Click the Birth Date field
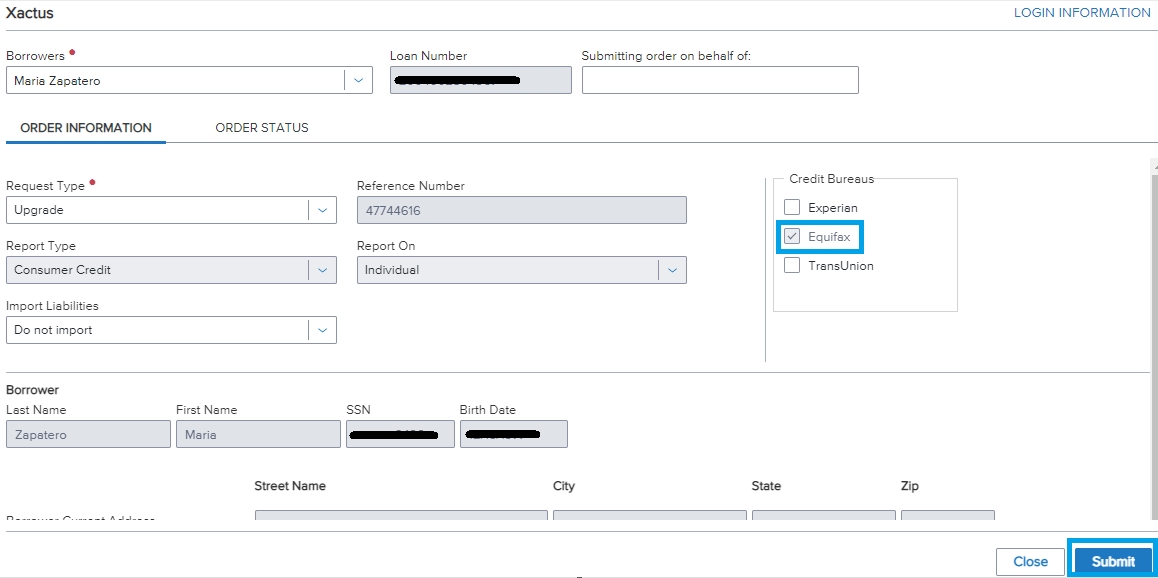This screenshot has height=578, width=1158. coord(513,435)
